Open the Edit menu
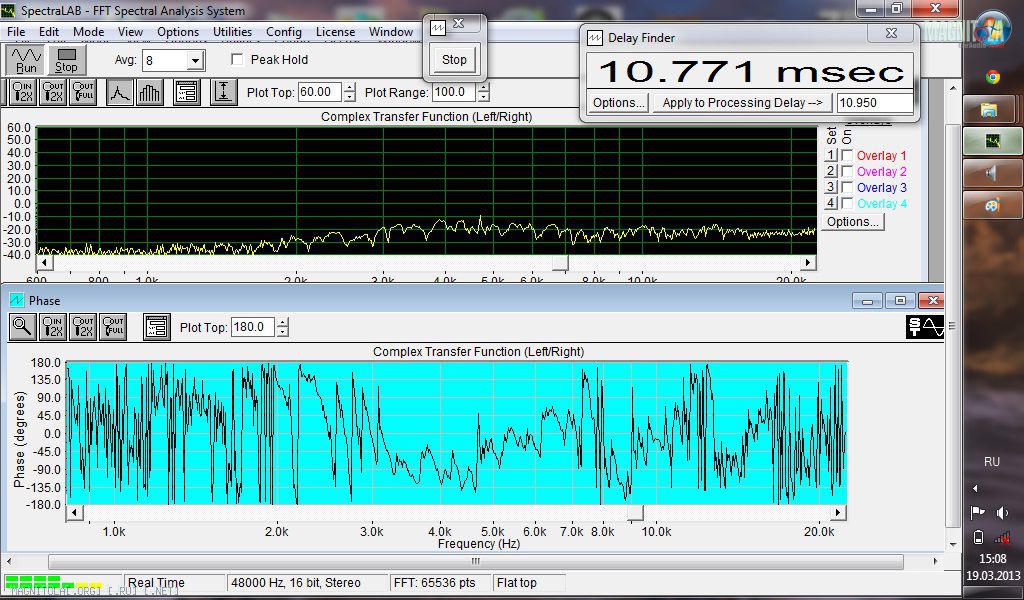This screenshot has width=1024, height=600. click(x=49, y=31)
